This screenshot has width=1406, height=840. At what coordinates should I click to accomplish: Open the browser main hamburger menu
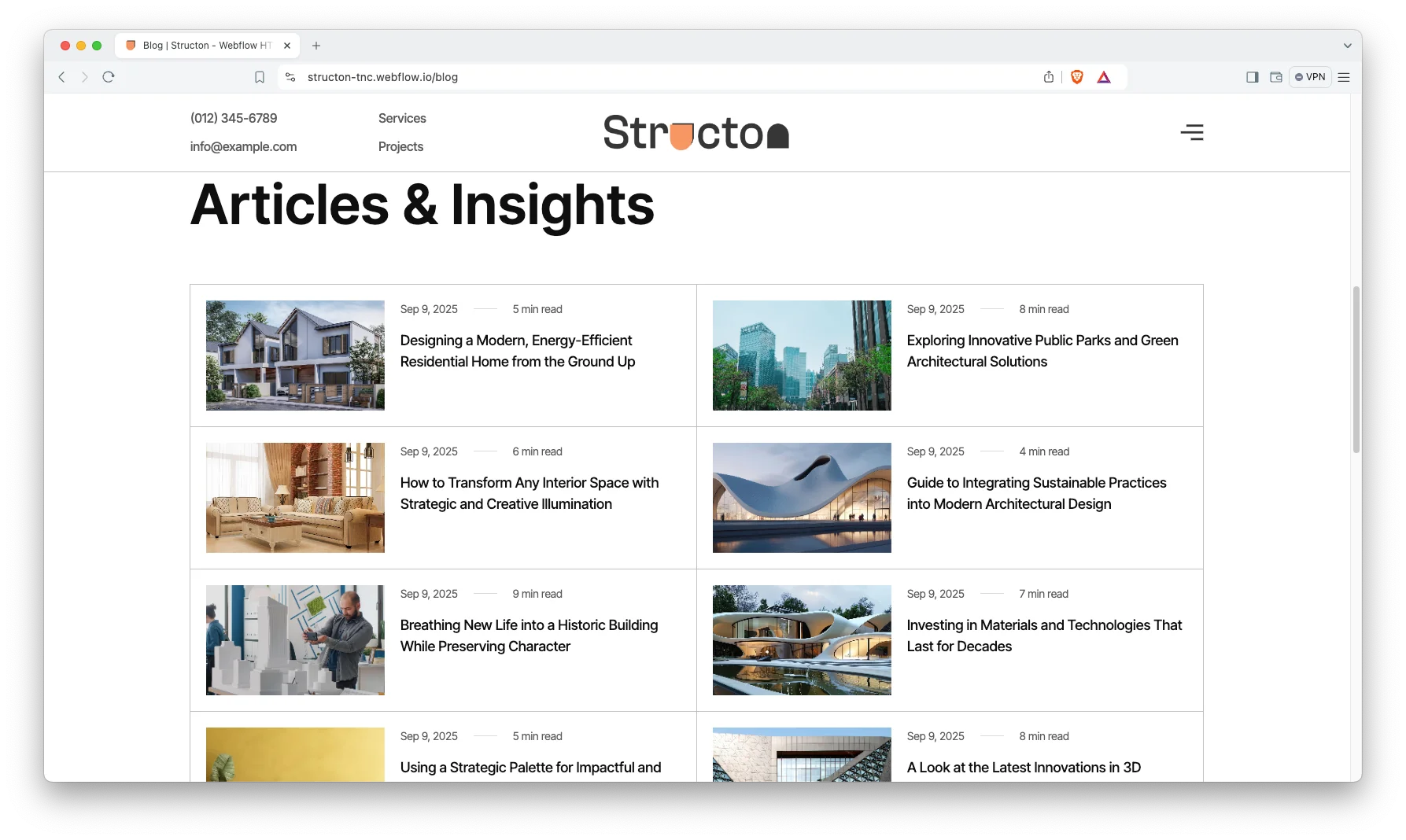click(x=1344, y=77)
